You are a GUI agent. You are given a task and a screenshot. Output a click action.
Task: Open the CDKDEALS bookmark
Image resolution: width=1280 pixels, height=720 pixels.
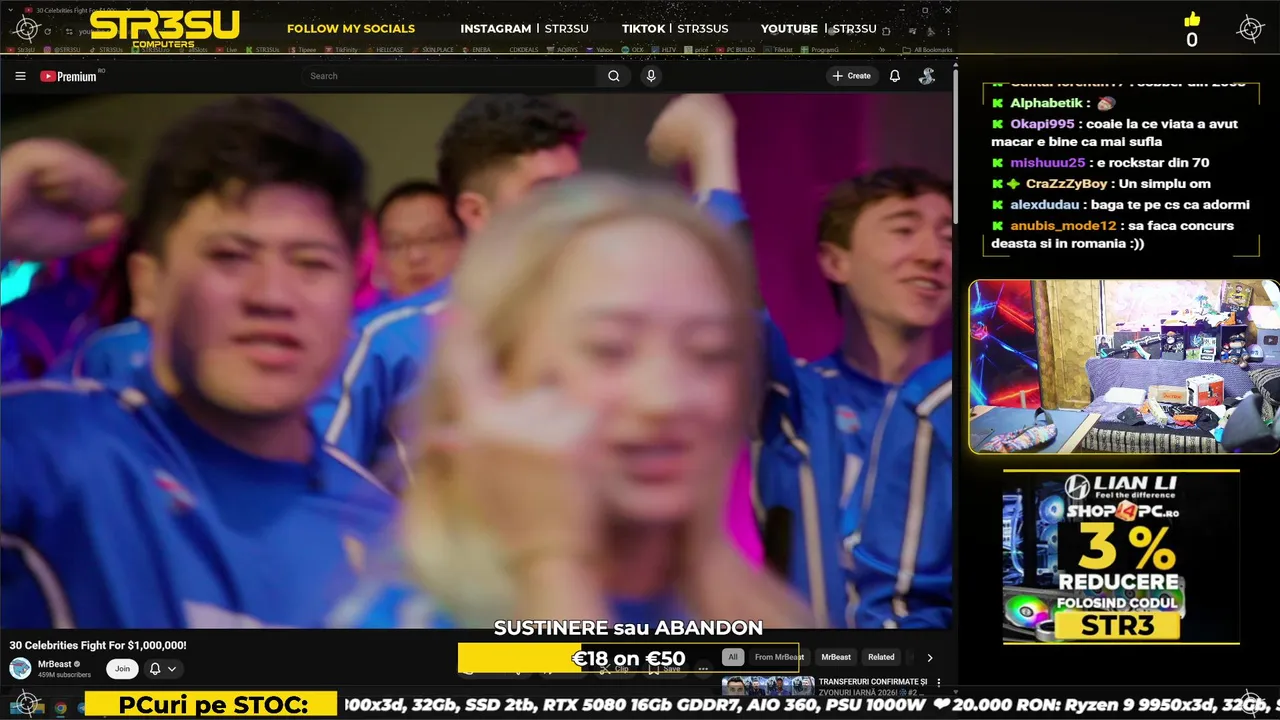(x=523, y=49)
